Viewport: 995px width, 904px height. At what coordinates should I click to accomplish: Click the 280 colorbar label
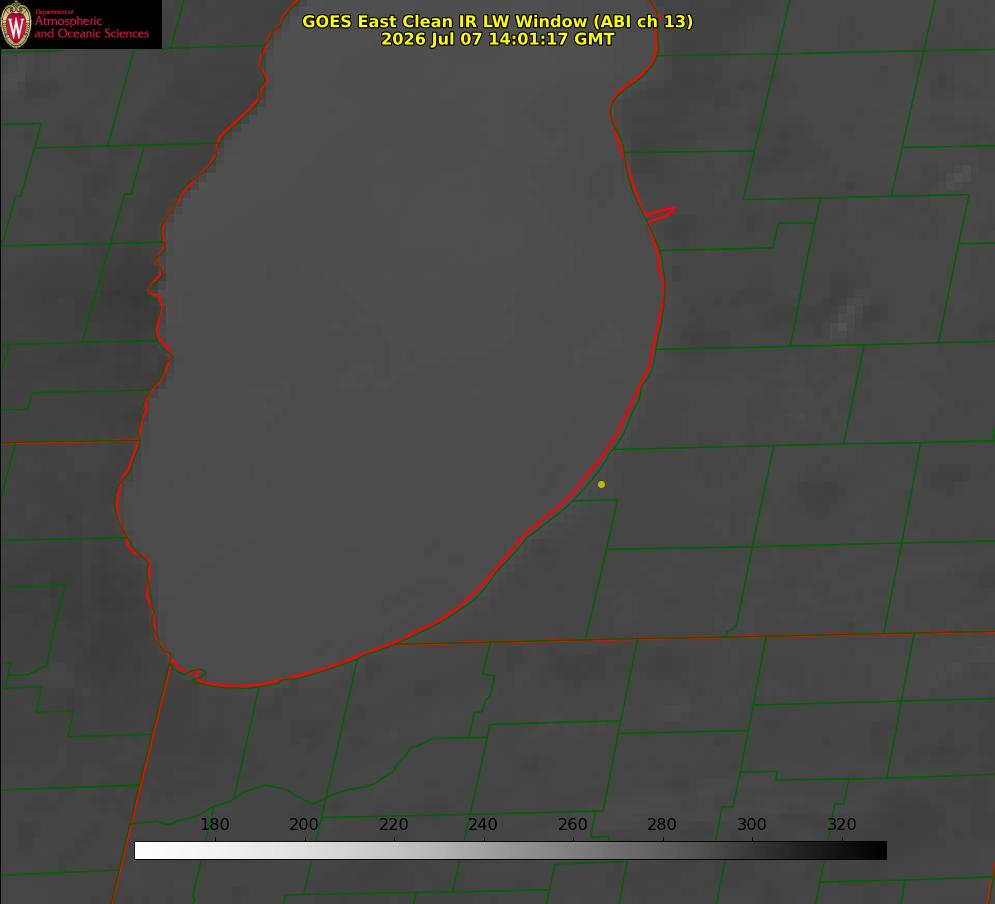coord(662,824)
